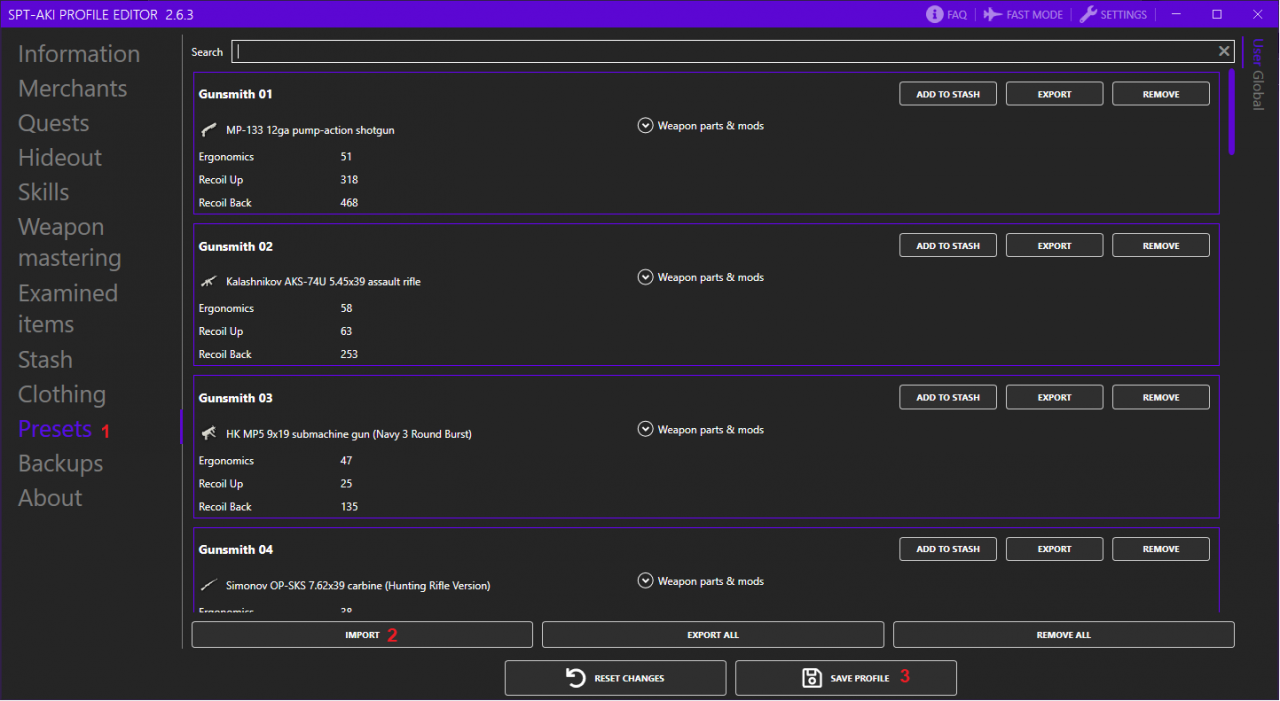This screenshot has height=701, width=1280.
Task: Click Gunsmith 02 Ergonomics value 58
Action: [346, 309]
